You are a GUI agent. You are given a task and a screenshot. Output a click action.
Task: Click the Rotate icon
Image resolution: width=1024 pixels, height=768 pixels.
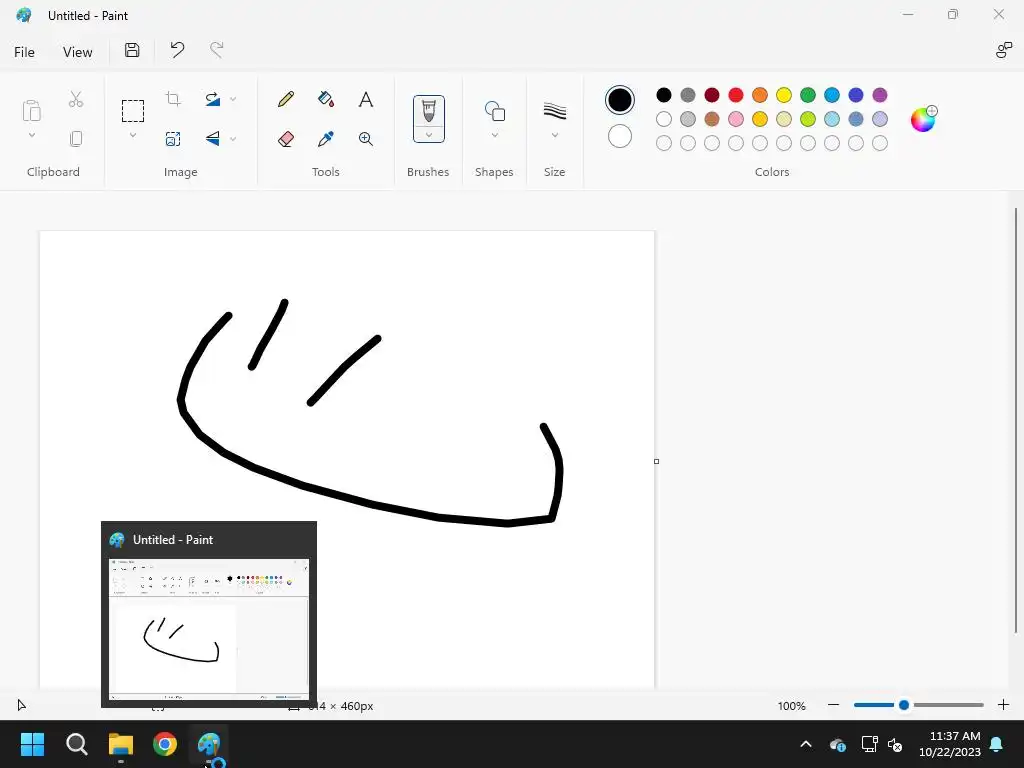212,99
